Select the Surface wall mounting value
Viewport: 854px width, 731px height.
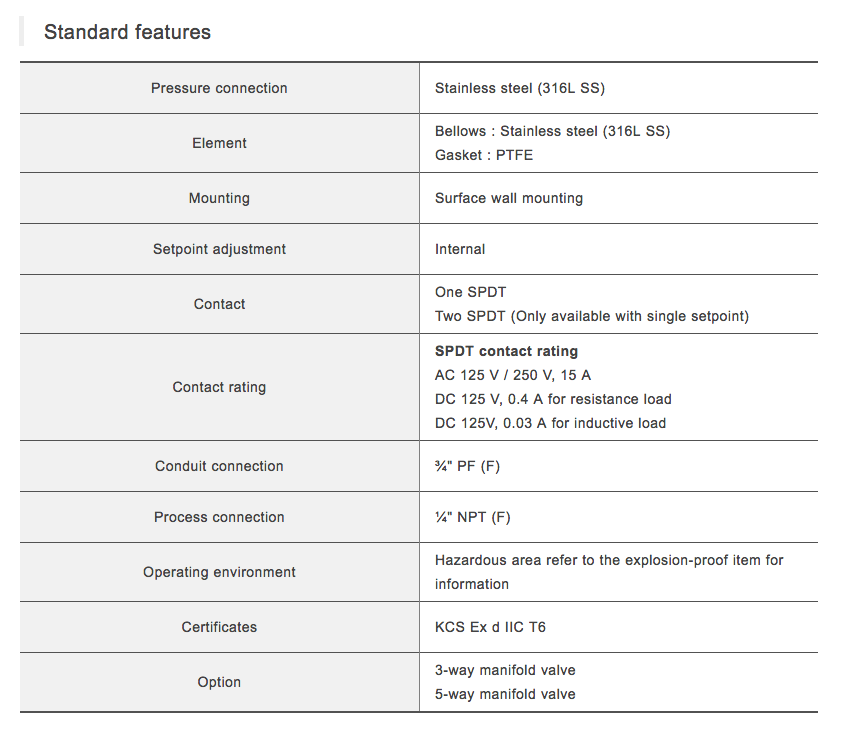click(x=508, y=198)
